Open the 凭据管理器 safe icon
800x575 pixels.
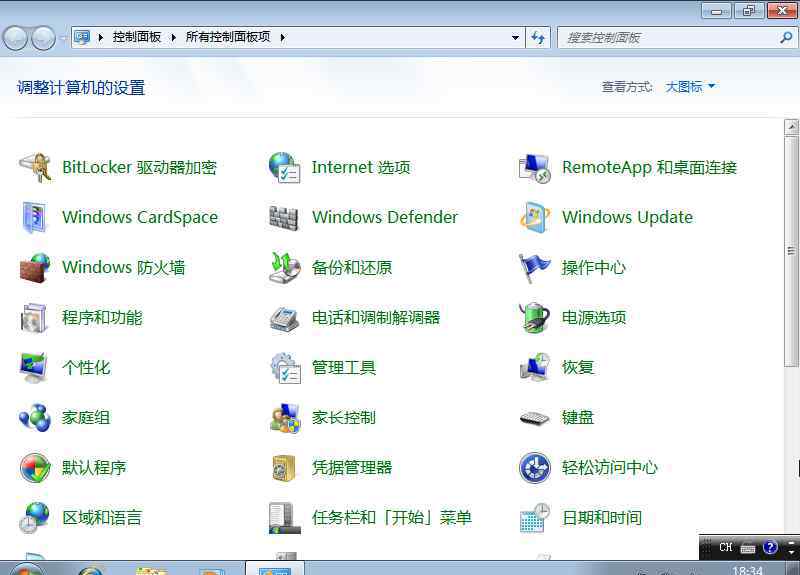point(284,467)
